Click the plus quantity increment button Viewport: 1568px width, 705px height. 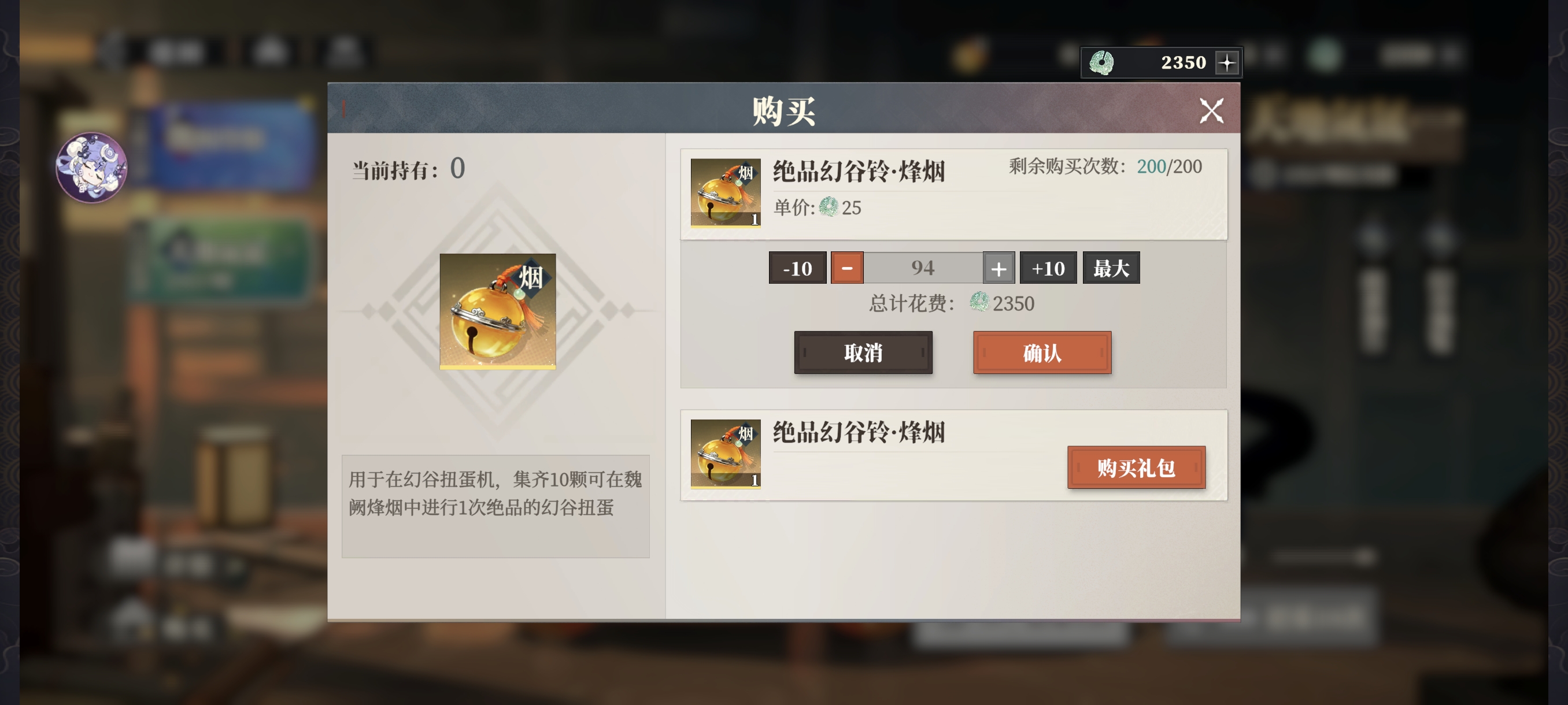pos(999,268)
